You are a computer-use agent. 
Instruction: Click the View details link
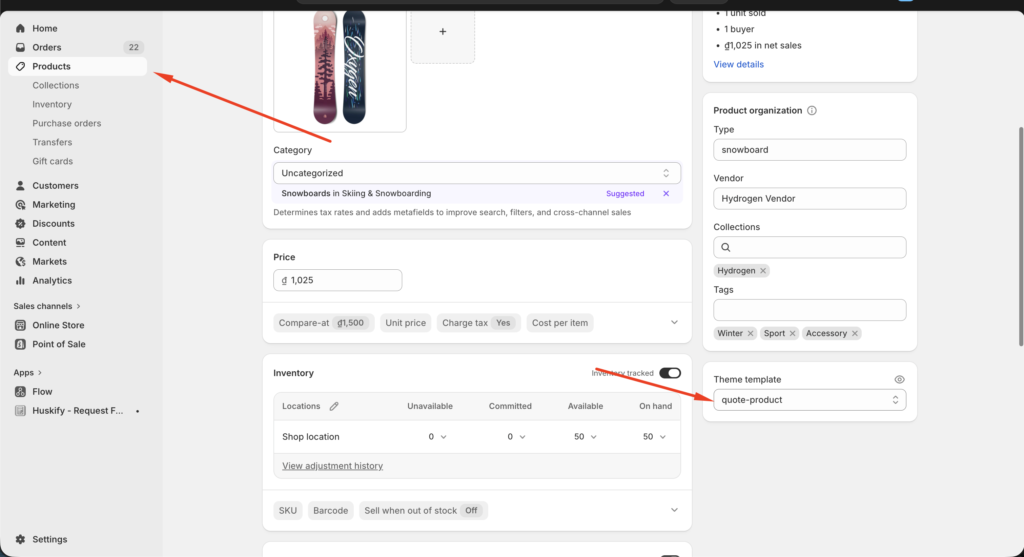coord(738,64)
